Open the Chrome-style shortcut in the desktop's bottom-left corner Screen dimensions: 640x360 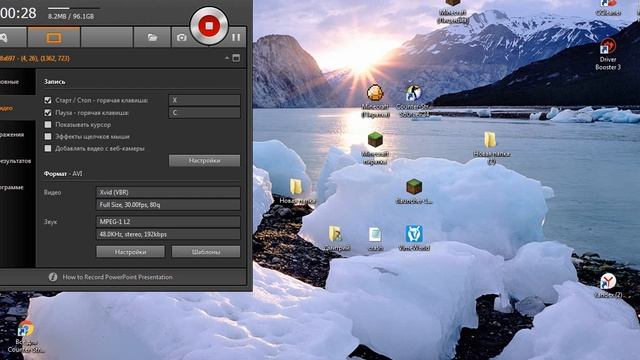tap(26, 337)
